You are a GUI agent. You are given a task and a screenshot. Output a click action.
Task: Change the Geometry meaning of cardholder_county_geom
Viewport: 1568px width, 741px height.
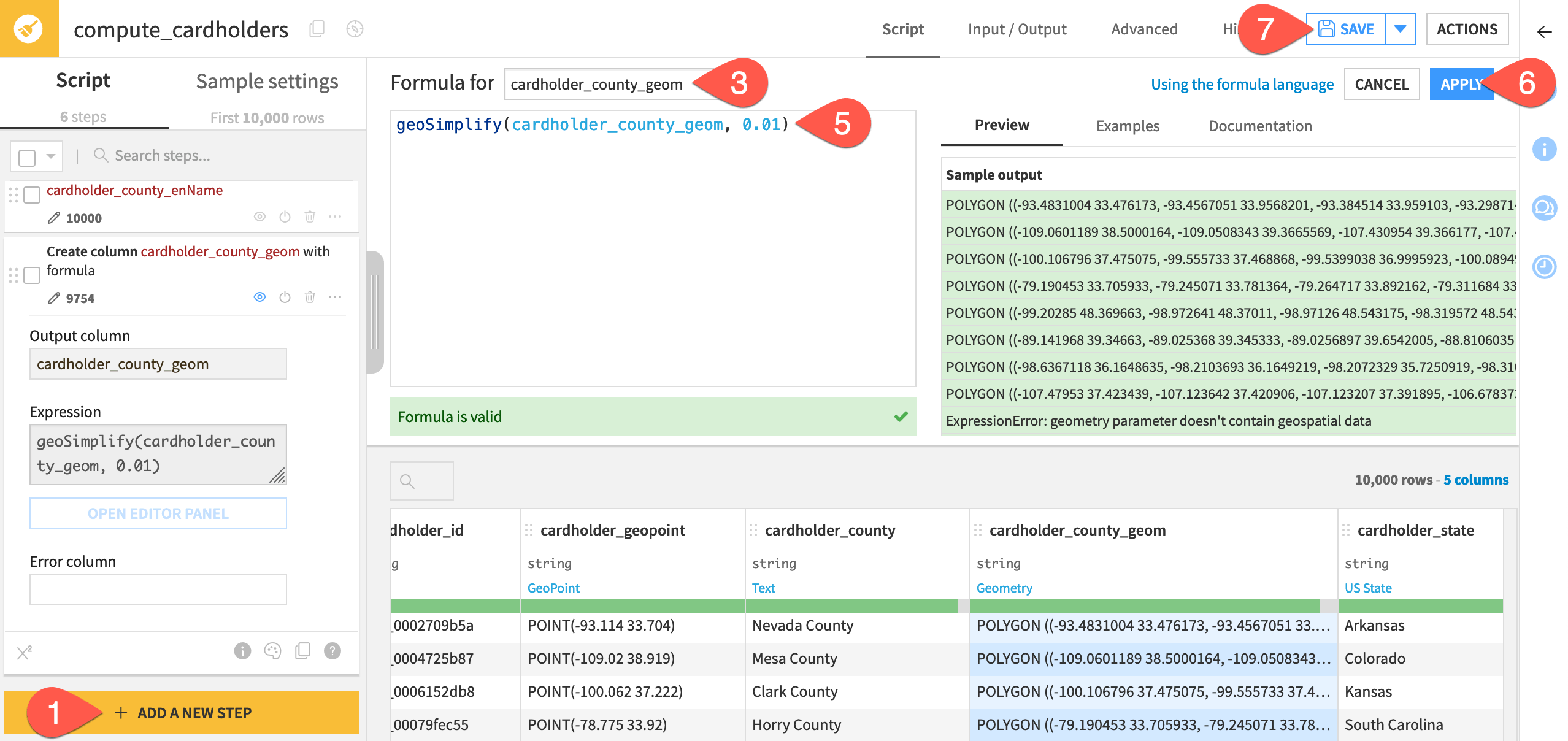[1004, 588]
